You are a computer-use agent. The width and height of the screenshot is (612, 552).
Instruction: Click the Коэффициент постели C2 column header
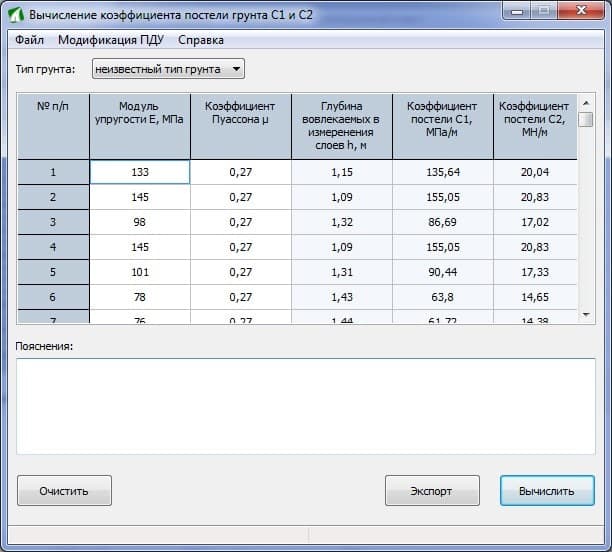click(535, 126)
